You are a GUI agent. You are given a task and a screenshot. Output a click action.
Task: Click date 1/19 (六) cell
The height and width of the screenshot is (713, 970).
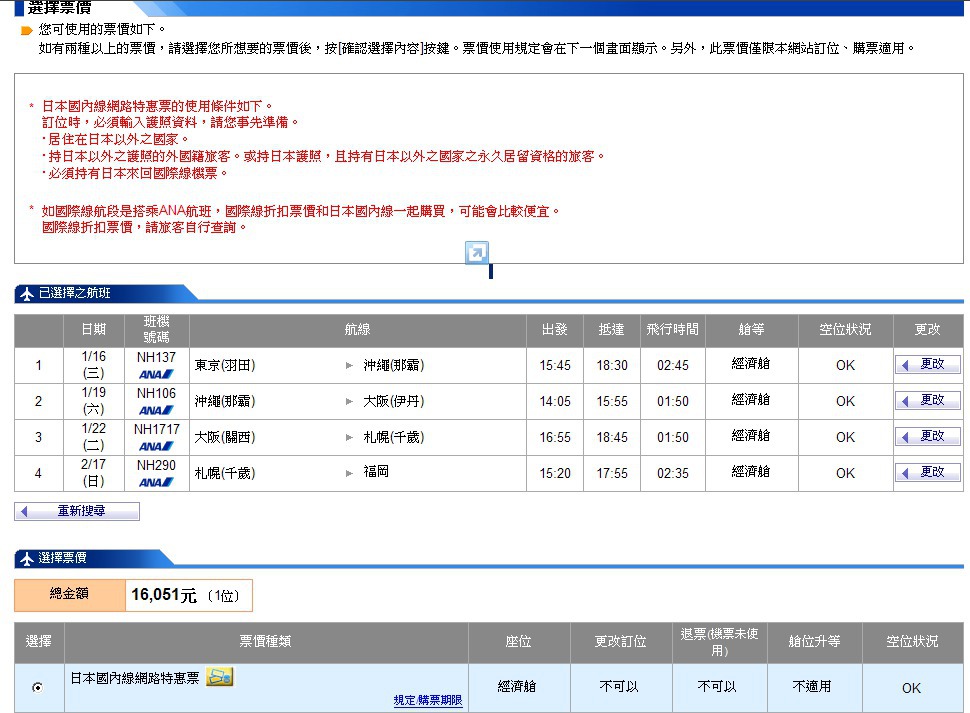(x=93, y=401)
